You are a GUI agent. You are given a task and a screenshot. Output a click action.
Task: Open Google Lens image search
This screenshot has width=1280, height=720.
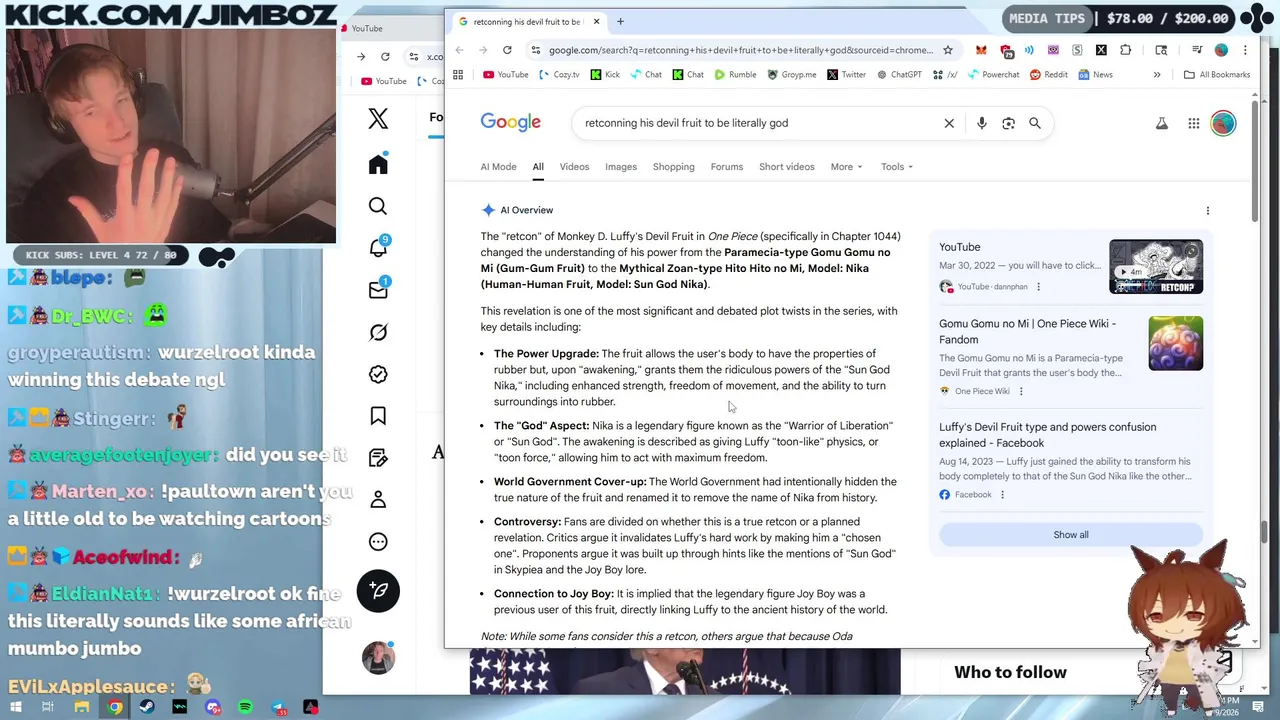point(1008,123)
